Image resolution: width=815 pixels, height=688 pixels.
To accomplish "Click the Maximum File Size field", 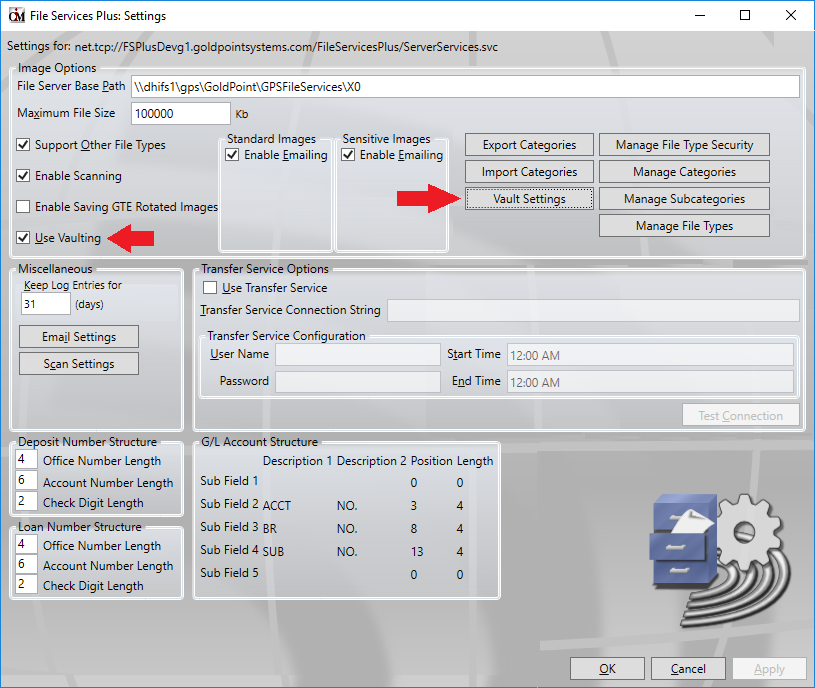I will click(x=180, y=113).
